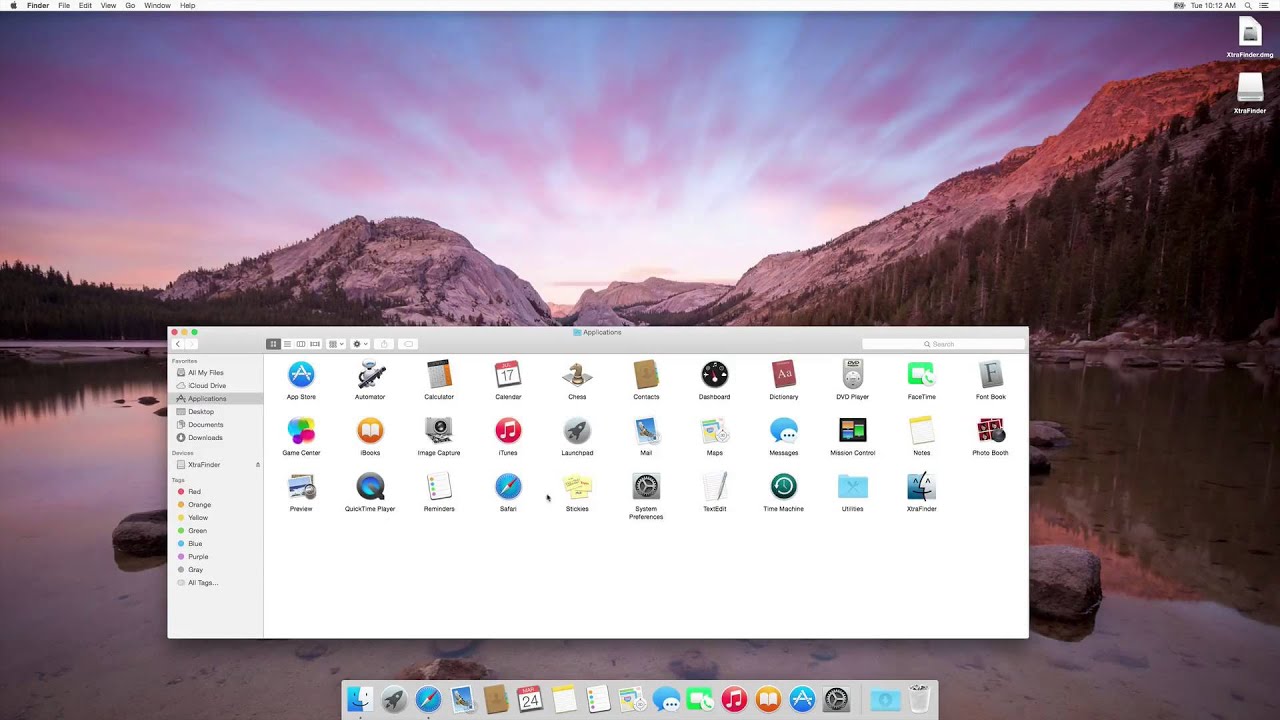Select the Stickies app icon
The height and width of the screenshot is (720, 1280).
tap(577, 487)
